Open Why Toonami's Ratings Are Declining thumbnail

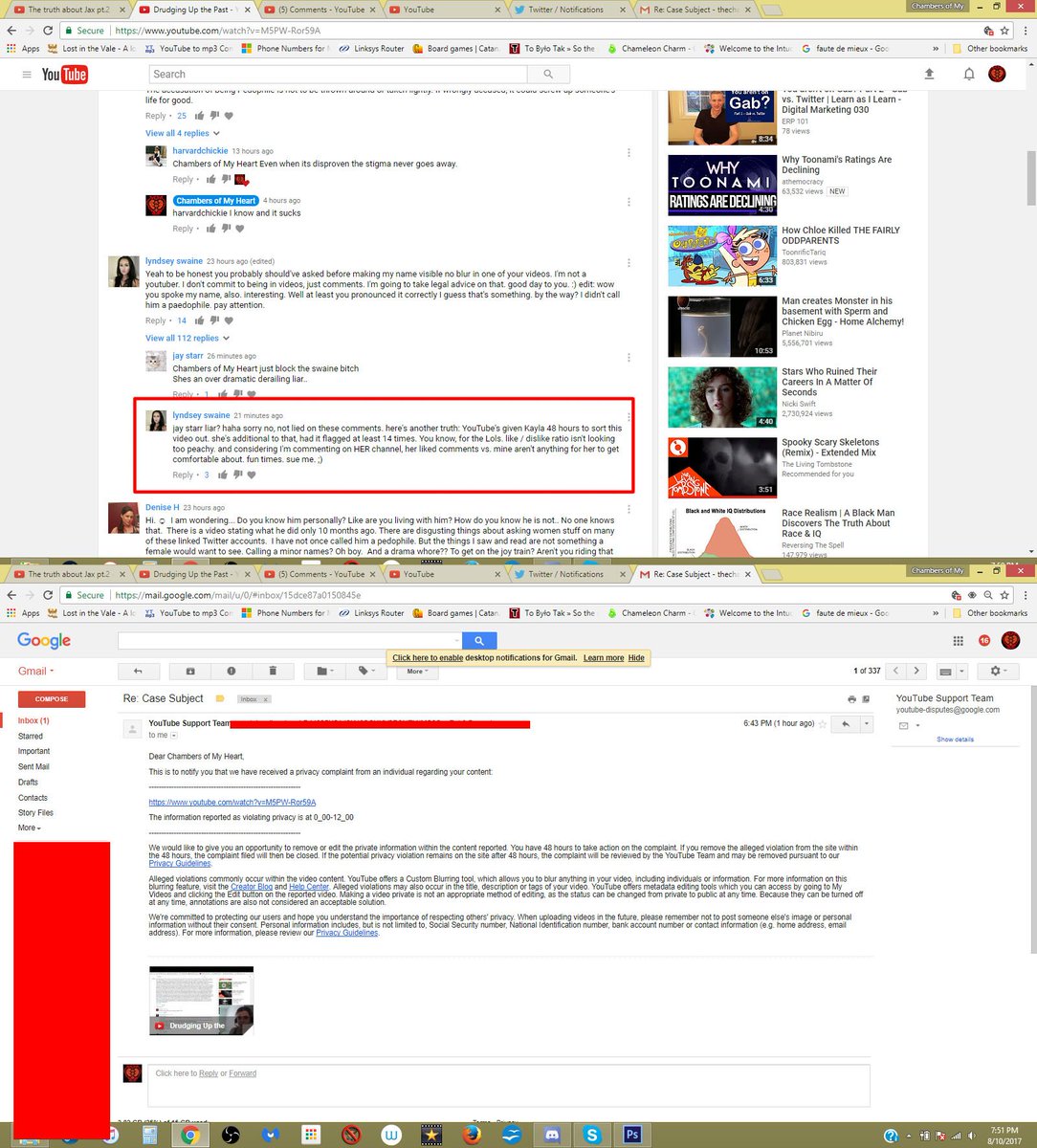click(x=722, y=185)
